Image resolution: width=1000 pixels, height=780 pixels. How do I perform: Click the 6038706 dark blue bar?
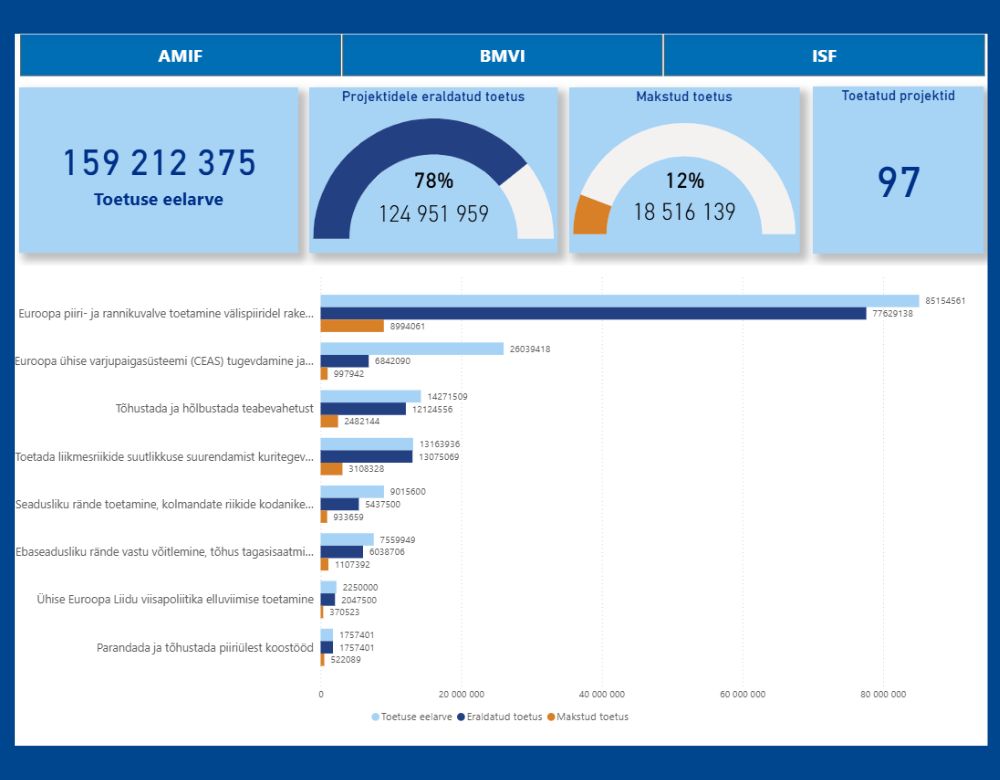(x=342, y=552)
